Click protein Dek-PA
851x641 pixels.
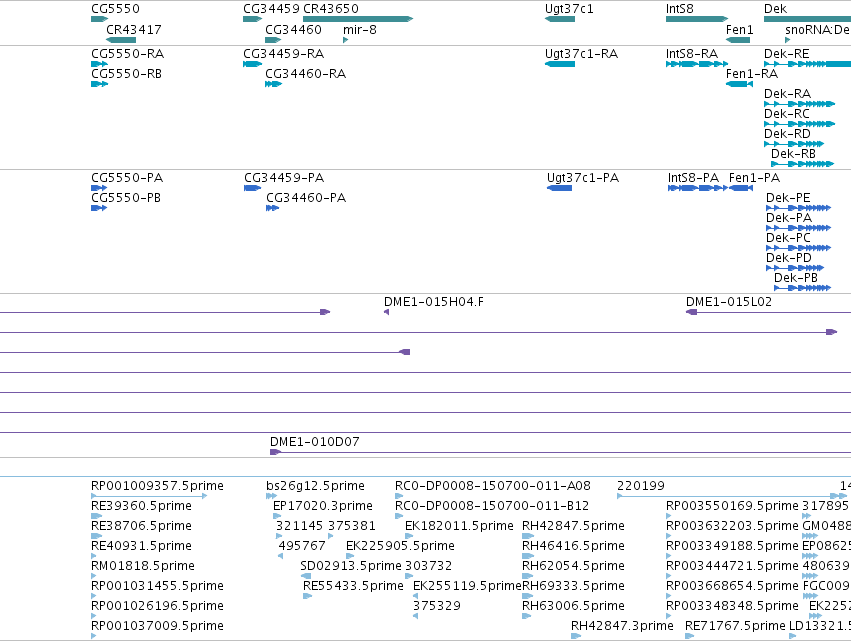click(789, 218)
